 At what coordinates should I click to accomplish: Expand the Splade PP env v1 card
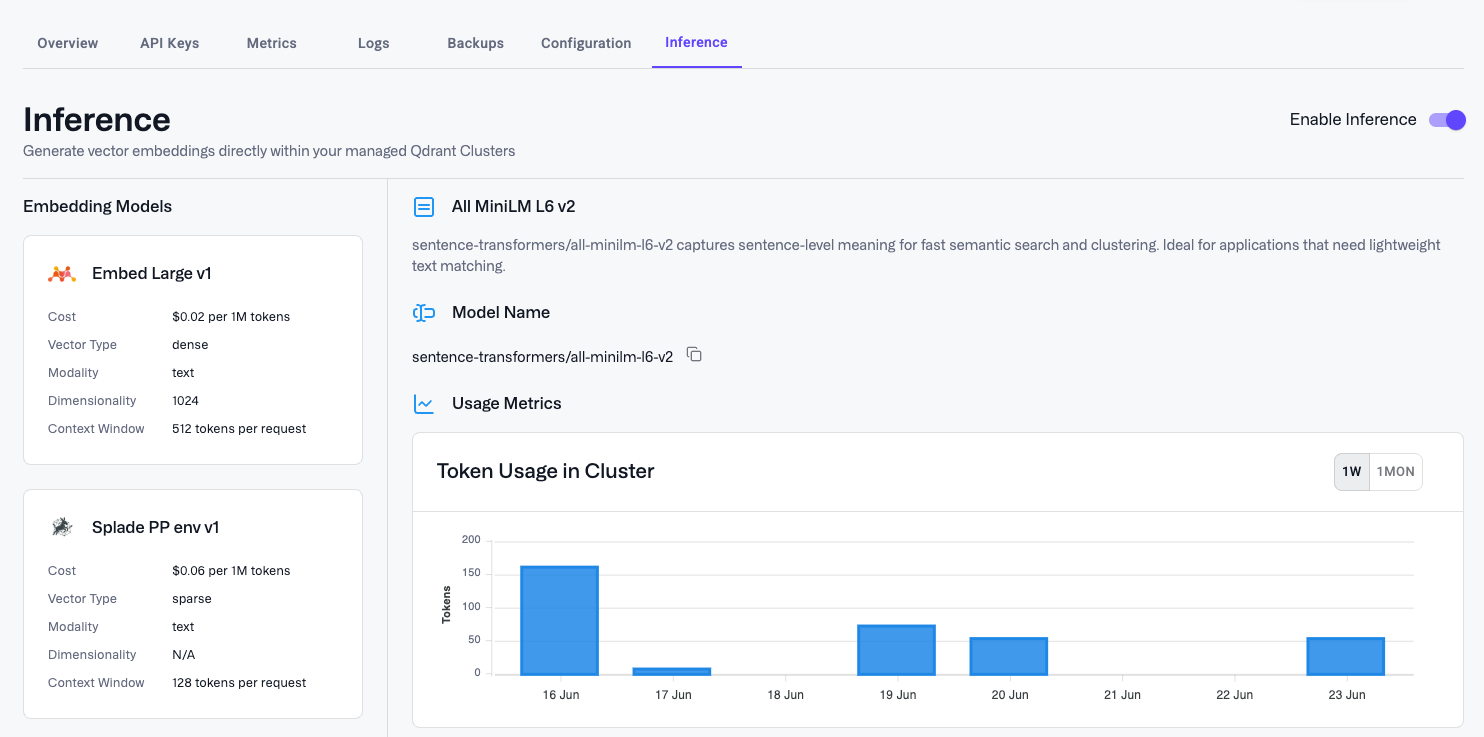pyautogui.click(x=192, y=603)
